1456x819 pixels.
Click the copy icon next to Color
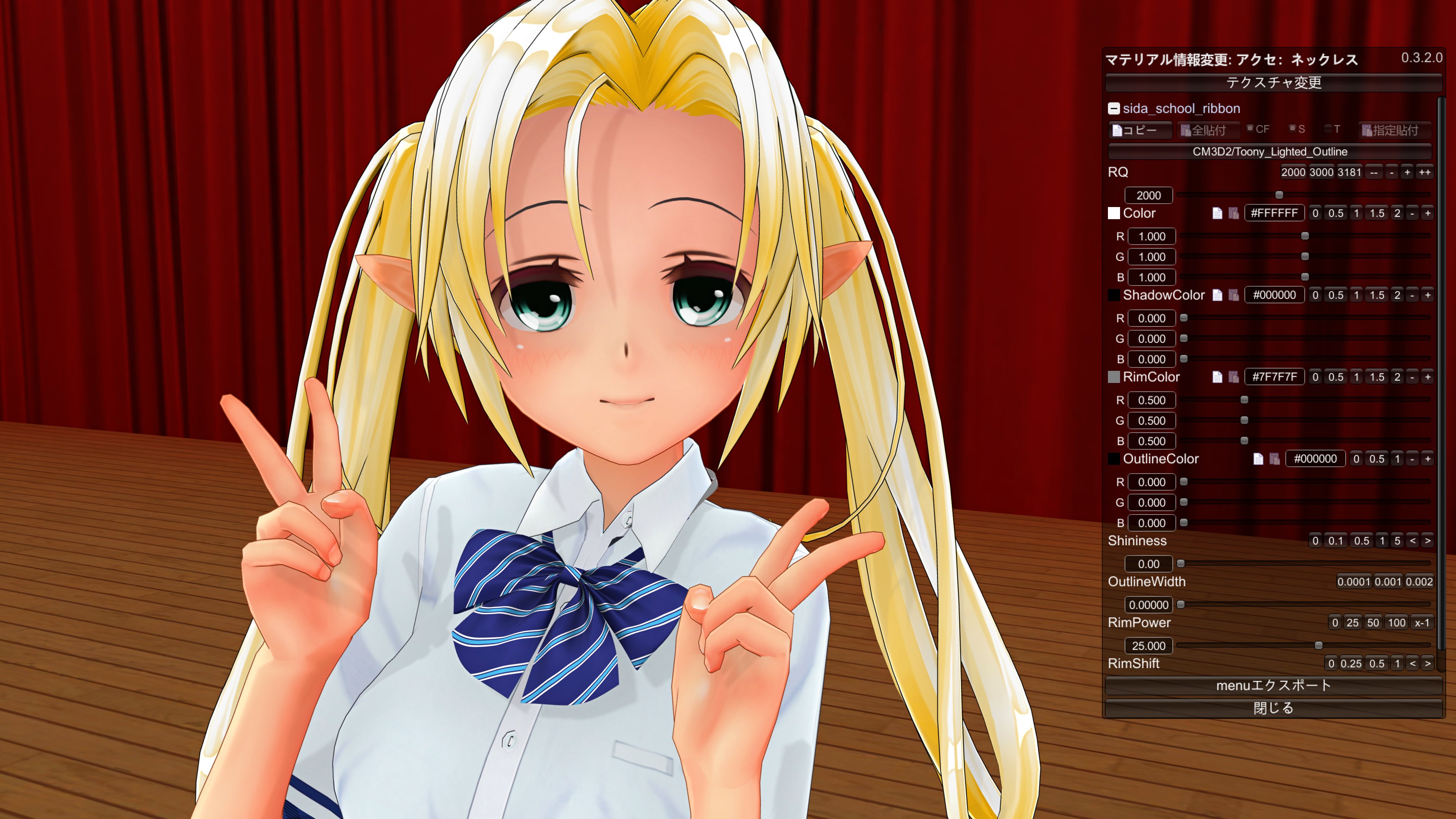click(1217, 213)
